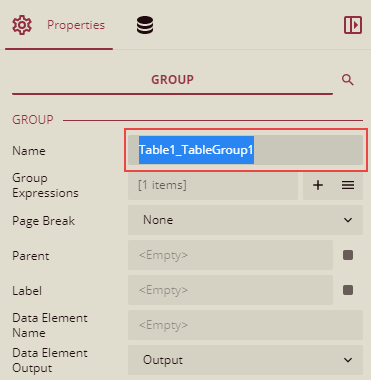Click the Parent empty field
371x380 pixels.
click(x=230, y=255)
